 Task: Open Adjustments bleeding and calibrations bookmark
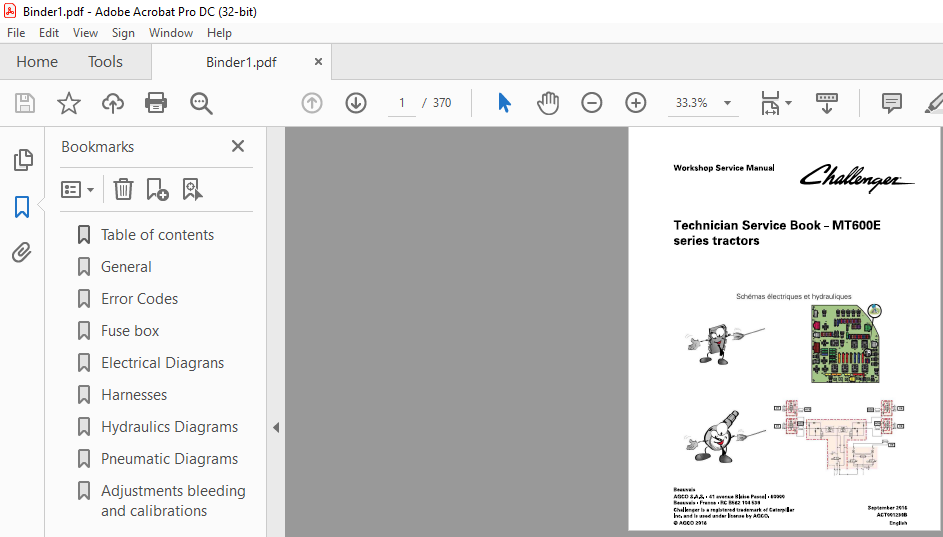pos(173,501)
